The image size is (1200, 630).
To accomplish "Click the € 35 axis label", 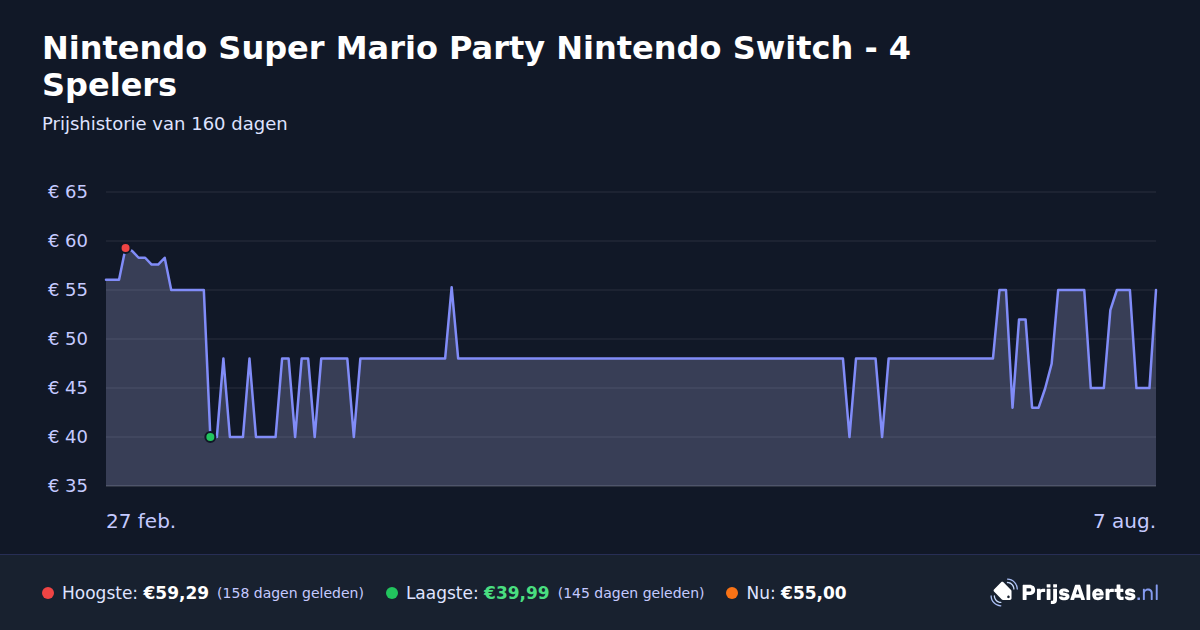I will (x=68, y=486).
